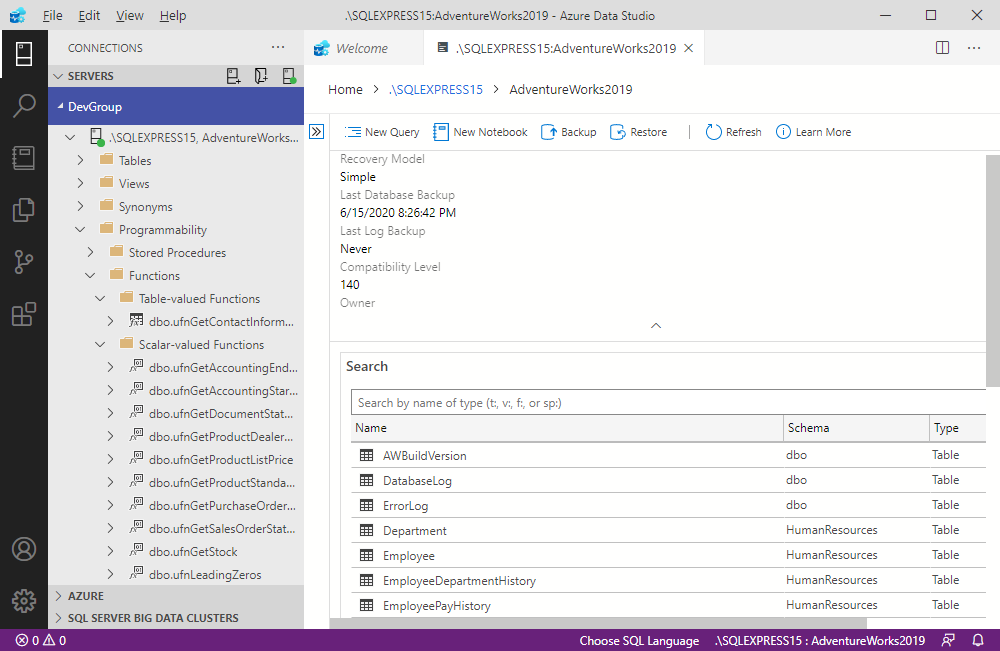Open the Edit menu

tap(89, 15)
